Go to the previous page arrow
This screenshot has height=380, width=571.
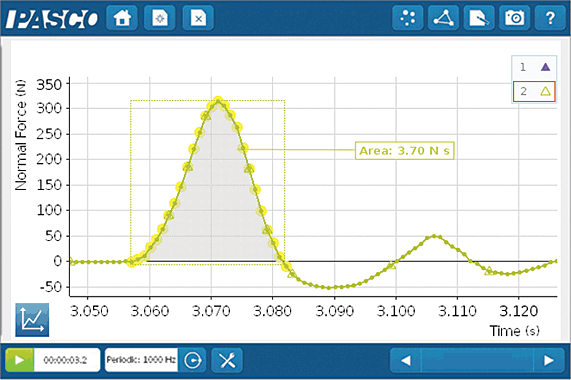coord(405,360)
